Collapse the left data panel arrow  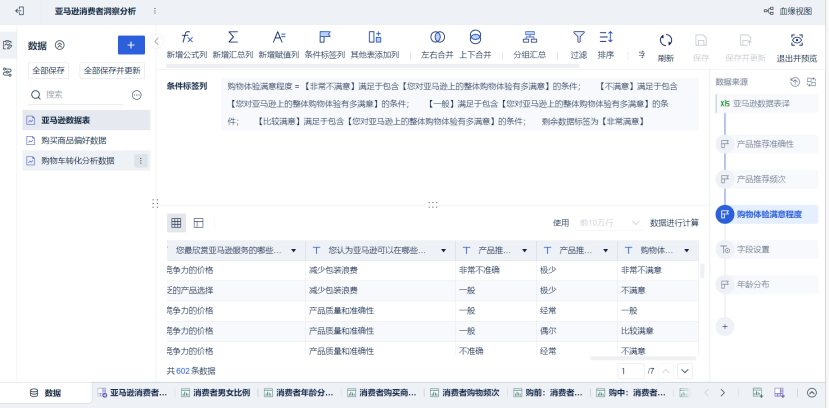(156, 41)
